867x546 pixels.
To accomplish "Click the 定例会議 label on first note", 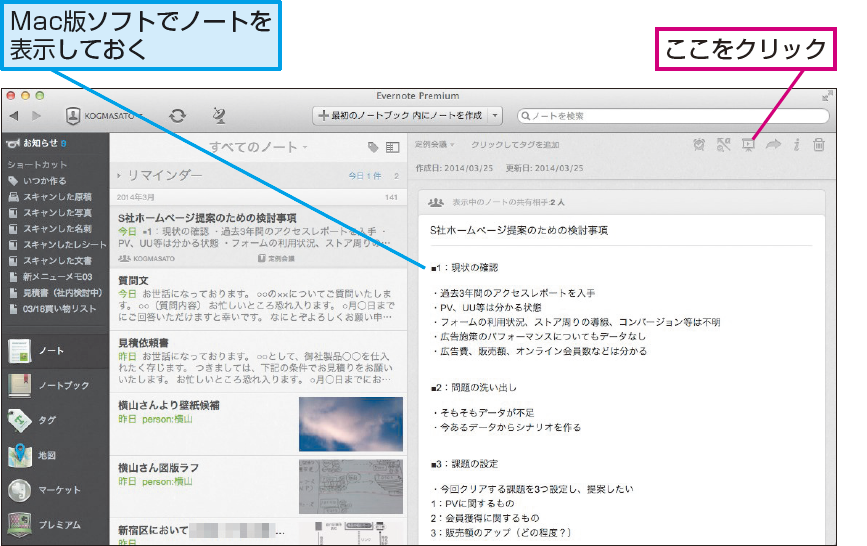I will pyautogui.click(x=276, y=258).
